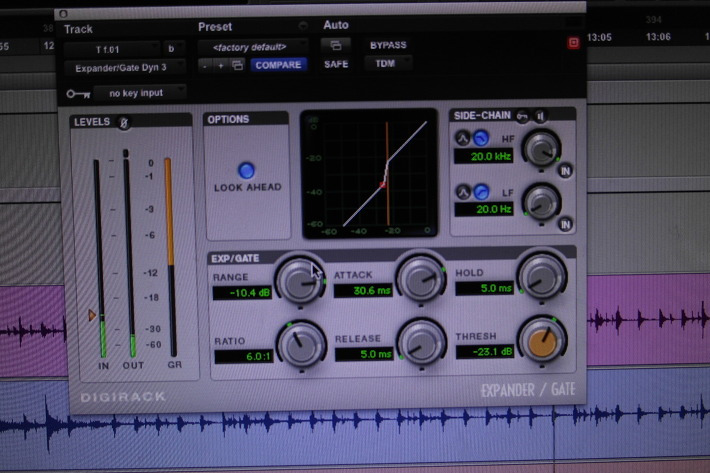Viewport: 710px width, 473px height.
Task: Toggle the BYPASS button
Action: [x=388, y=45]
